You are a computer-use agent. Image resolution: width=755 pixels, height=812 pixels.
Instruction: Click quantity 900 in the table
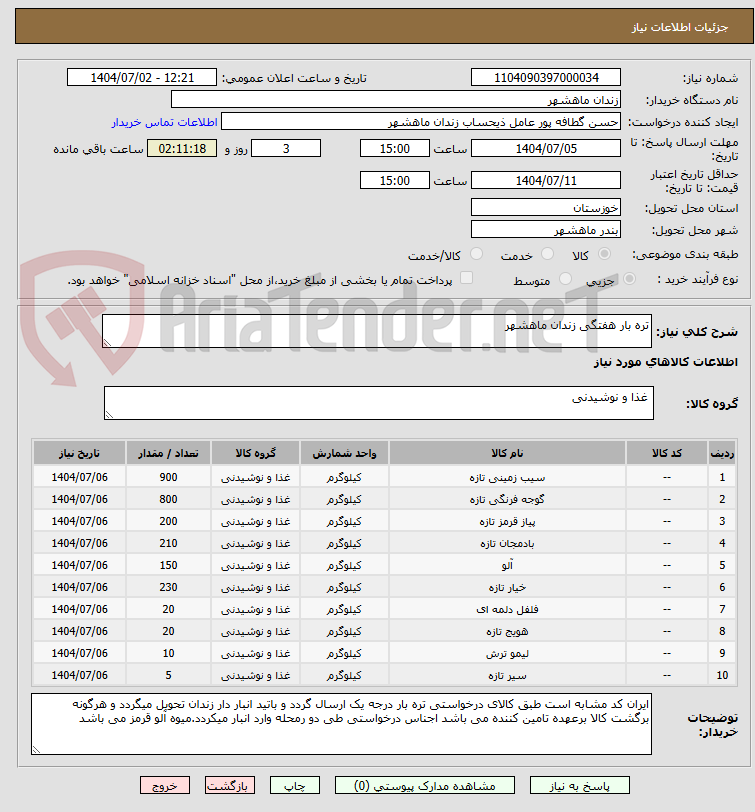pyautogui.click(x=168, y=477)
